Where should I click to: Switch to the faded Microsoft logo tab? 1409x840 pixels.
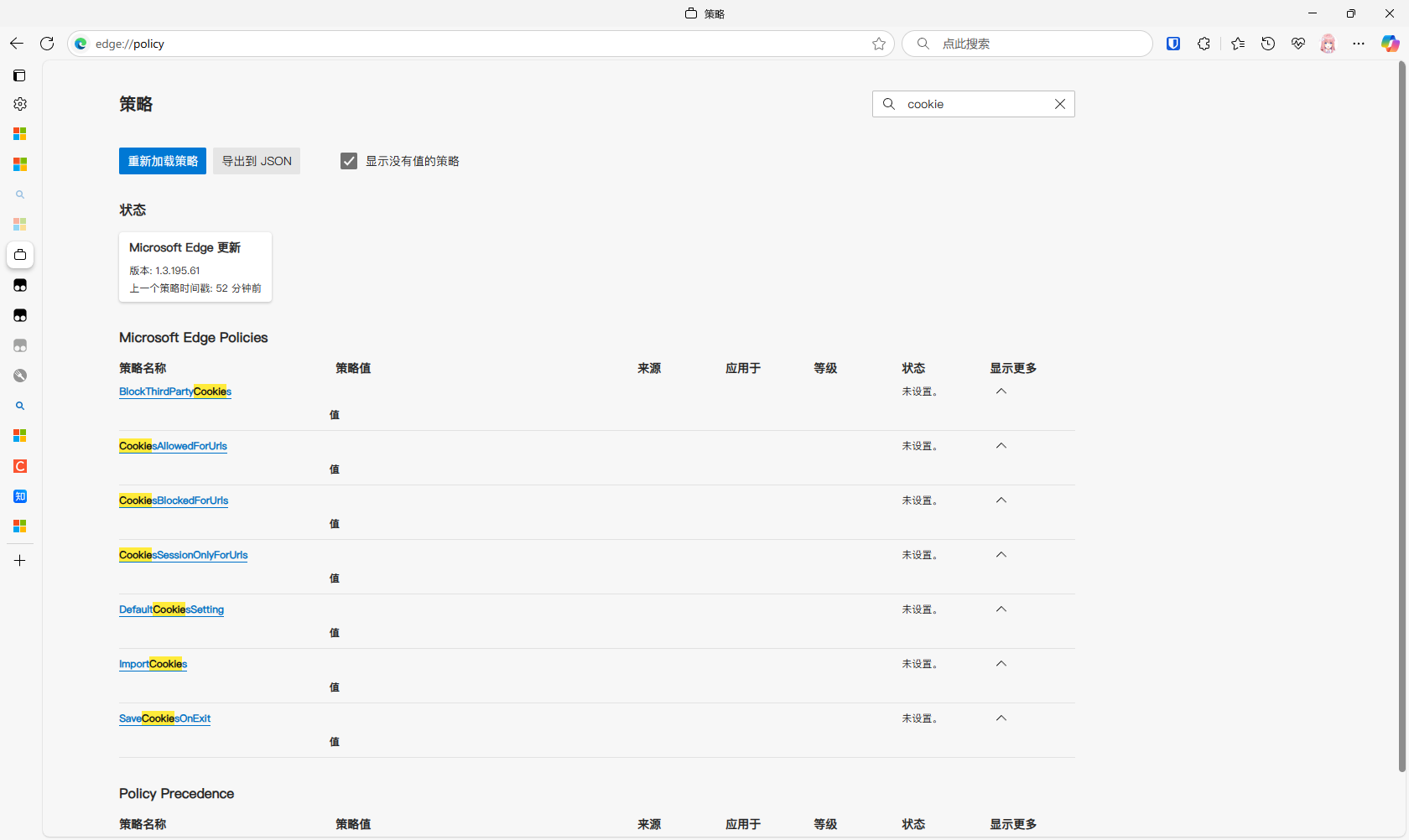click(20, 225)
